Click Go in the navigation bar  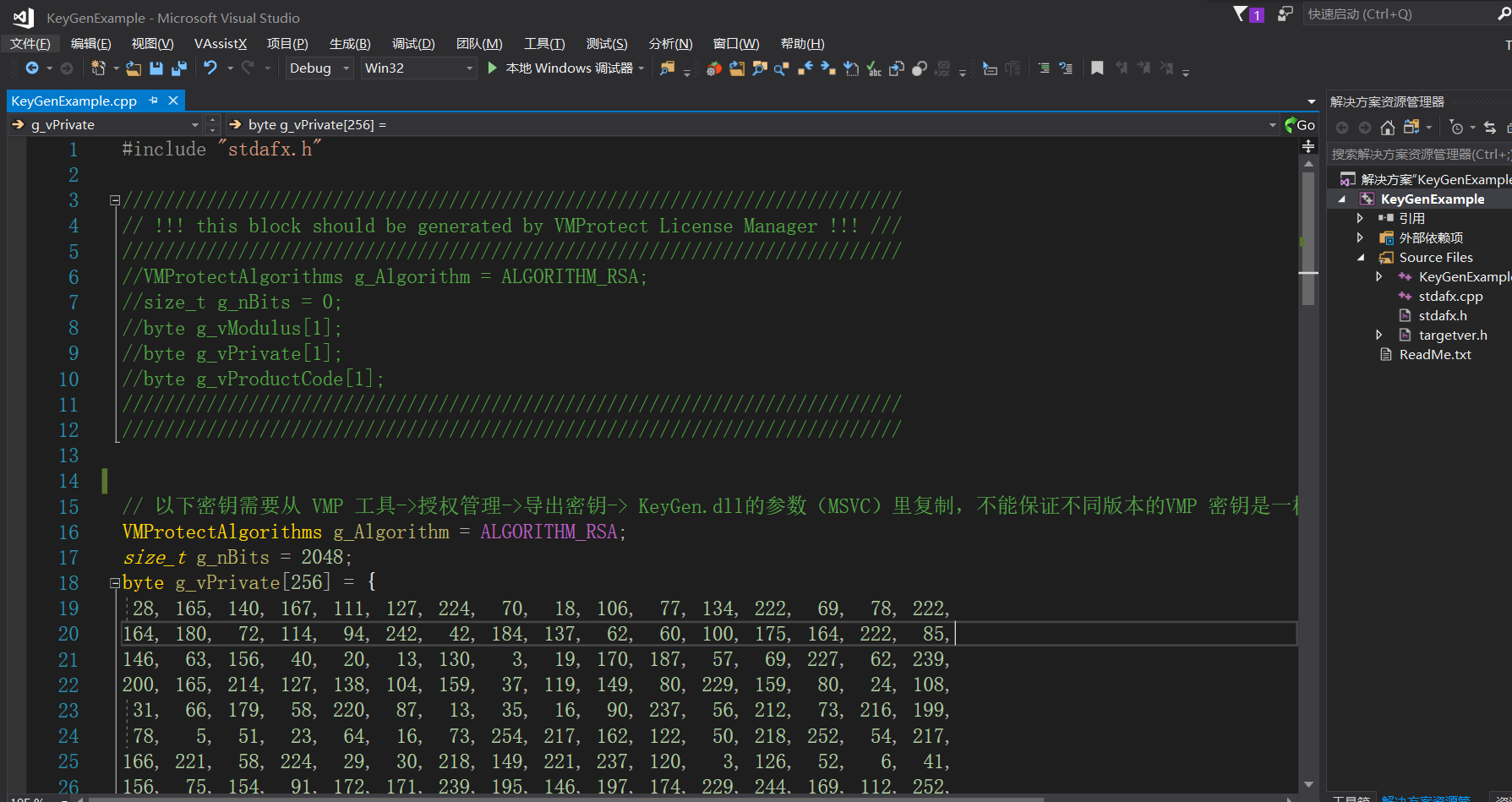[1302, 124]
